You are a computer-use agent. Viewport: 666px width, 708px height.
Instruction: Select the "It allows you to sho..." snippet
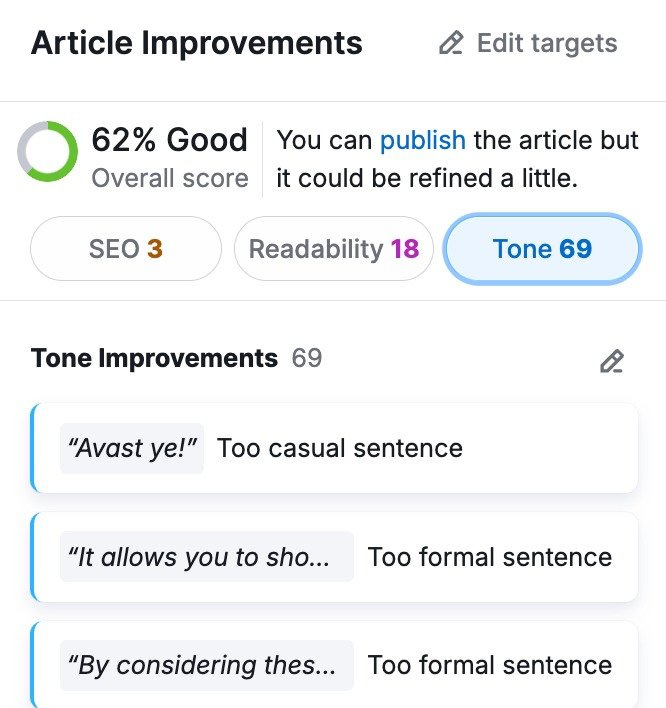click(206, 557)
